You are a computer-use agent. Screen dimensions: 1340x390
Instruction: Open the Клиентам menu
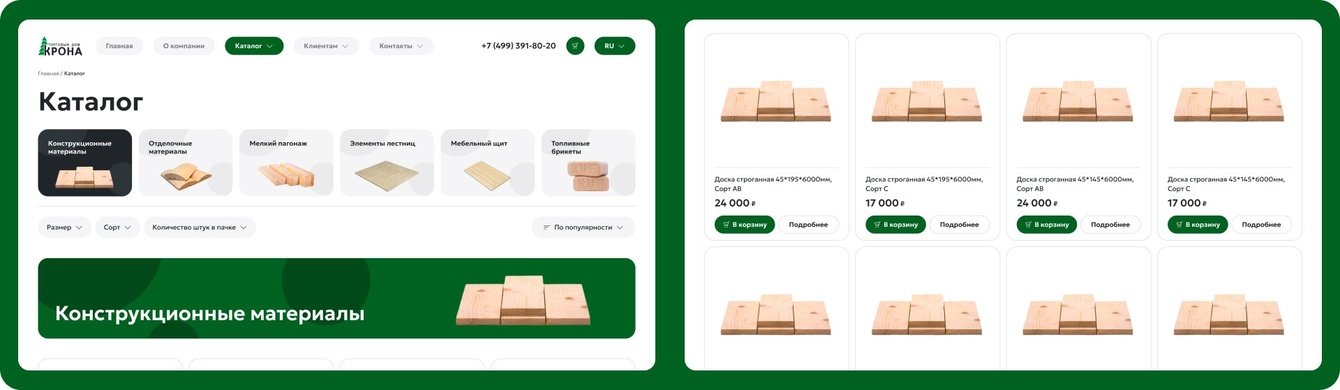coord(326,46)
